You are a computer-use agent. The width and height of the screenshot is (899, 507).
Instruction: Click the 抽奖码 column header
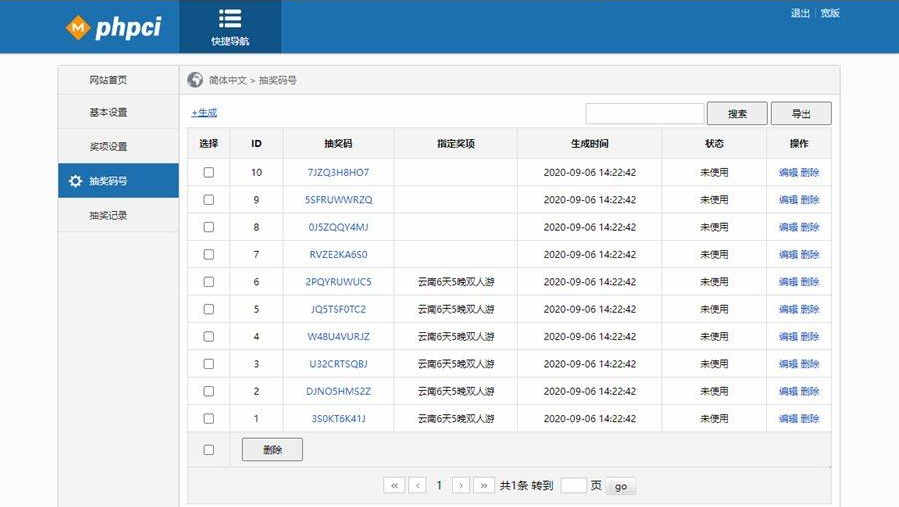click(x=338, y=143)
